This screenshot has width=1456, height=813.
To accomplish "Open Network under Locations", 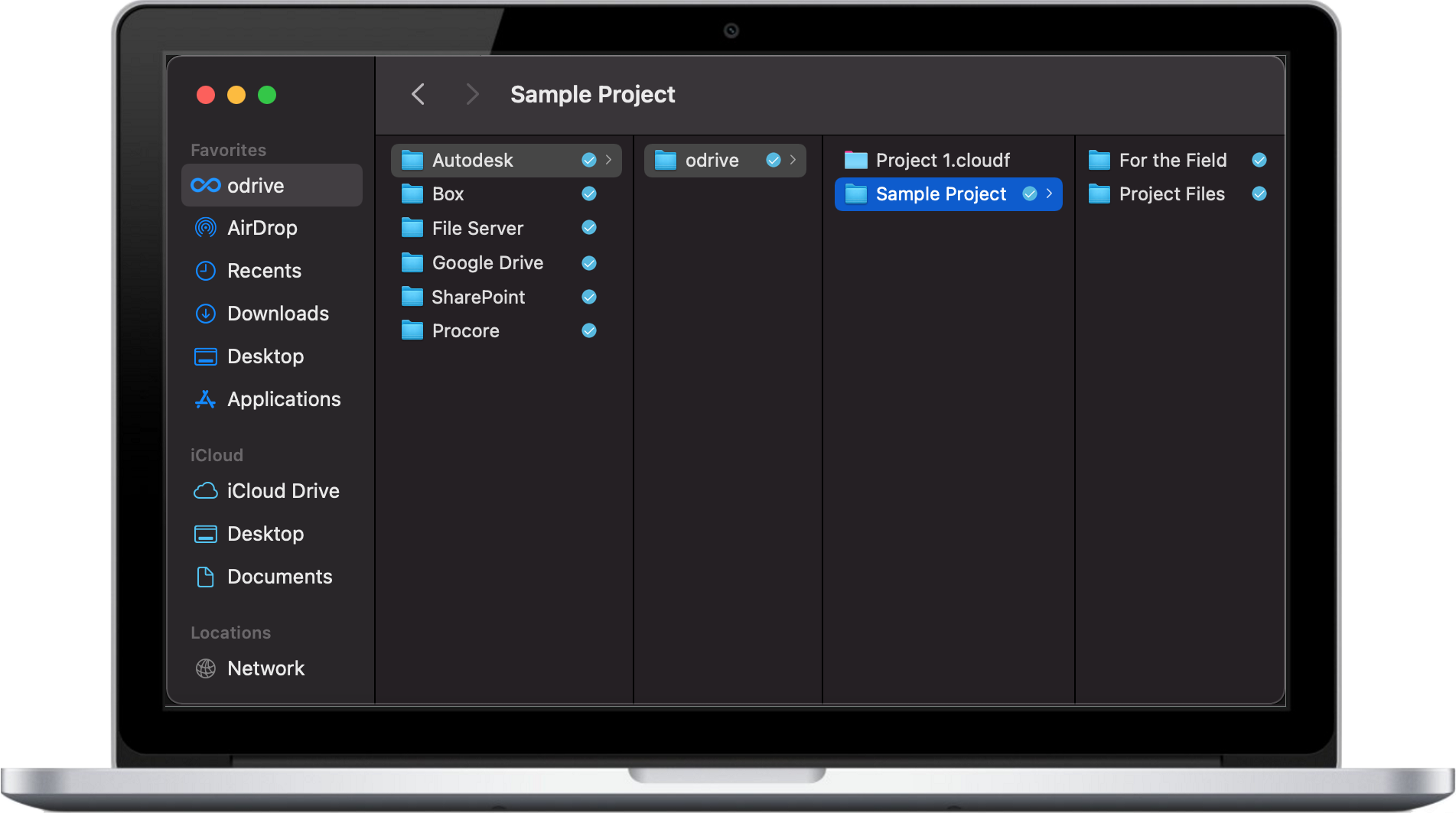I will pyautogui.click(x=265, y=668).
